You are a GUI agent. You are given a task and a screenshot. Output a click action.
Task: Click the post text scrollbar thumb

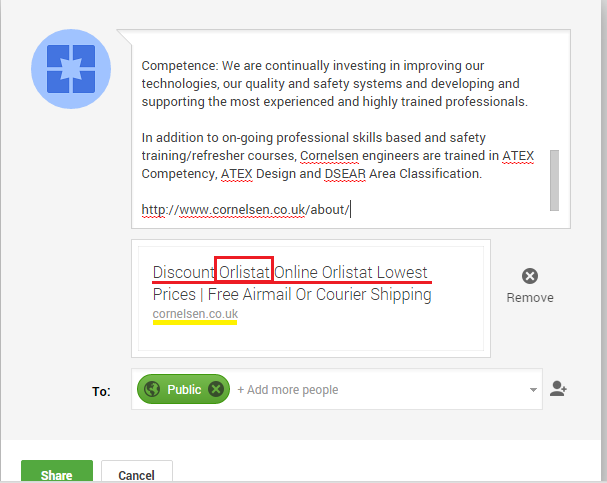[554, 180]
